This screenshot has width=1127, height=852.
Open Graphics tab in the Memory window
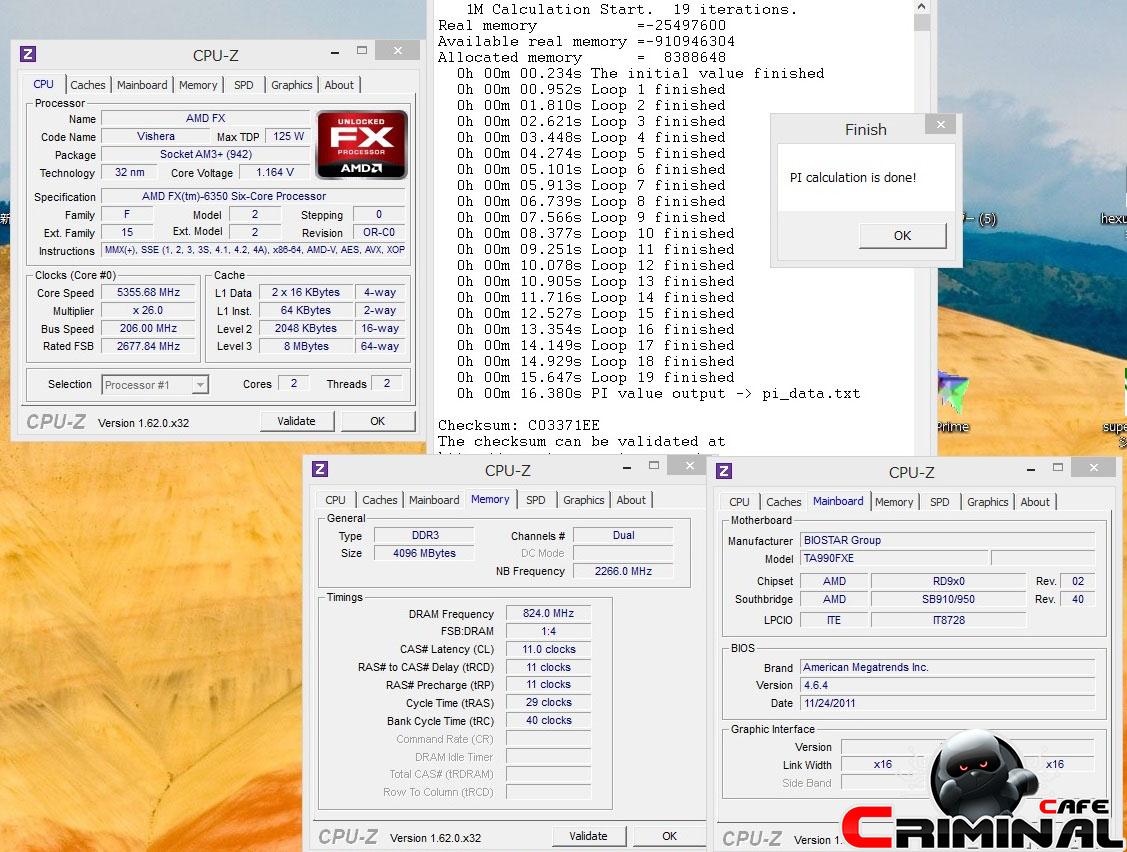(x=584, y=500)
